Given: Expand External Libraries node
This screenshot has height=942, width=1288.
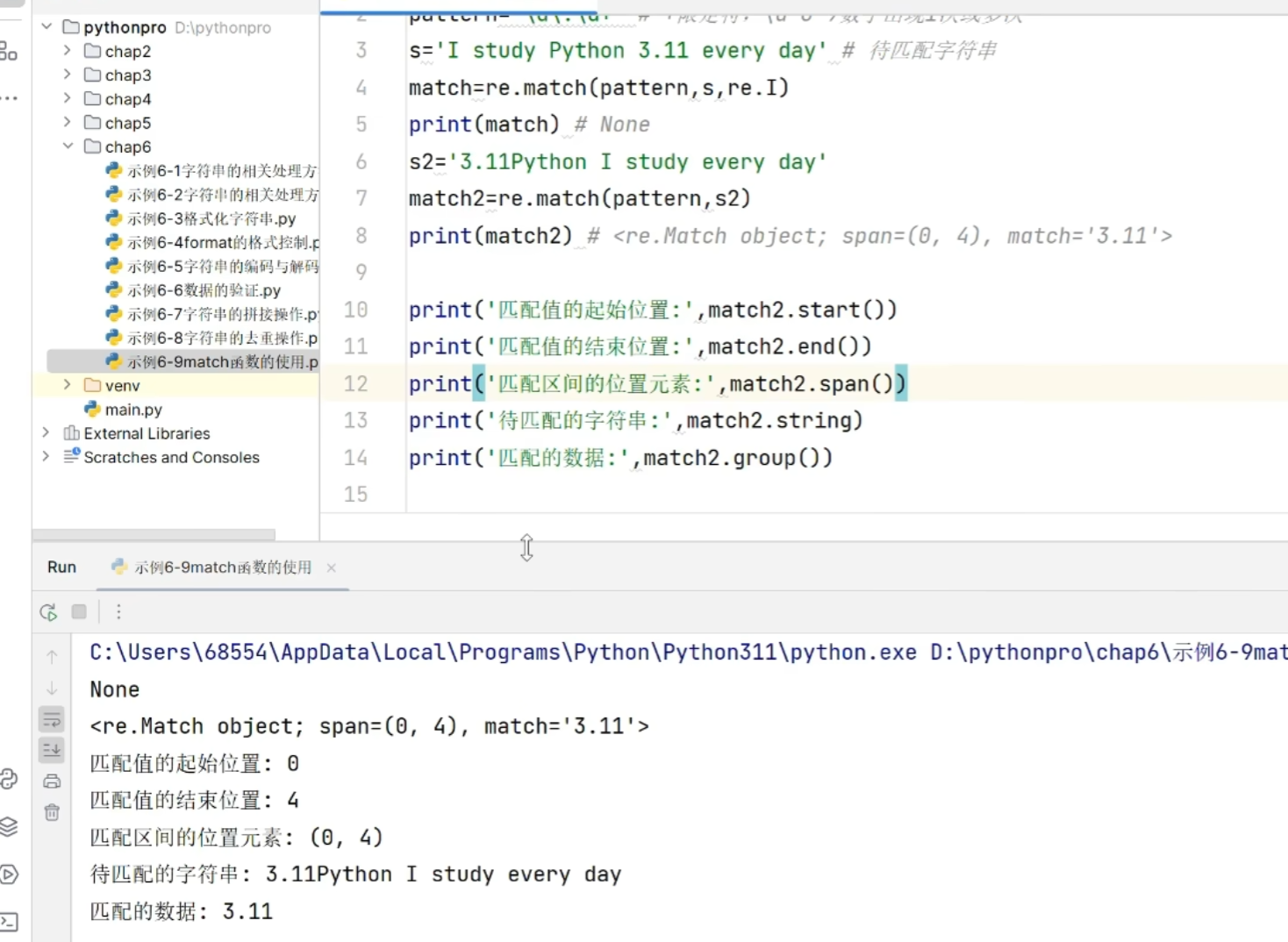Looking at the screenshot, I should click(47, 432).
